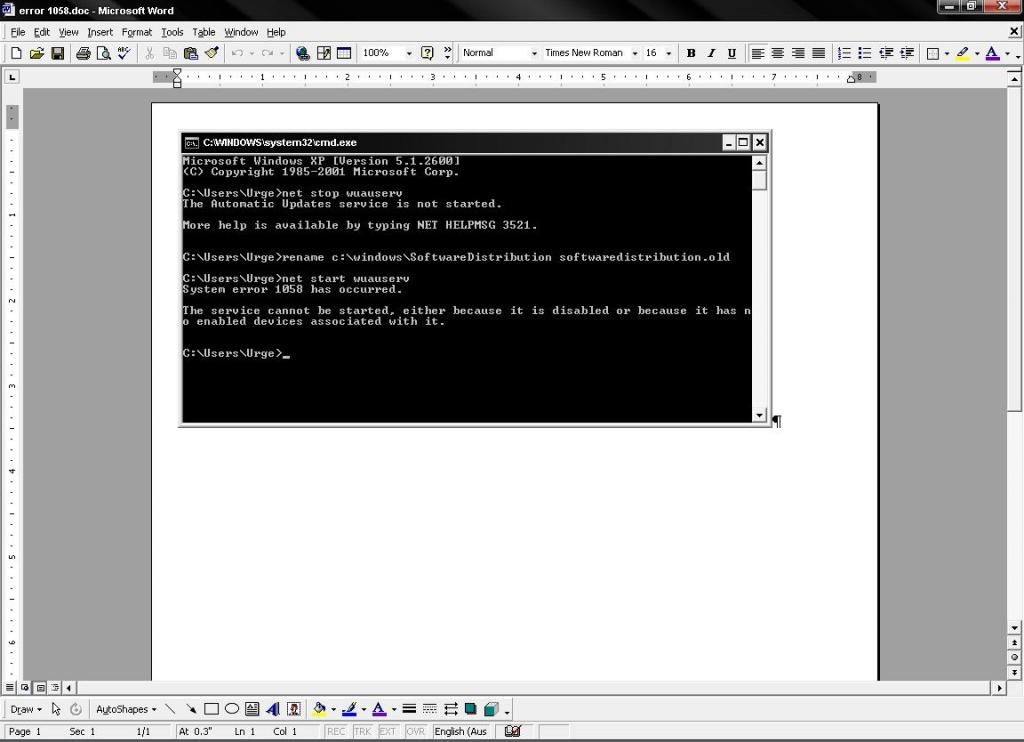Image resolution: width=1024 pixels, height=742 pixels.
Task: Open the Arrow Style options
Action: 451,709
